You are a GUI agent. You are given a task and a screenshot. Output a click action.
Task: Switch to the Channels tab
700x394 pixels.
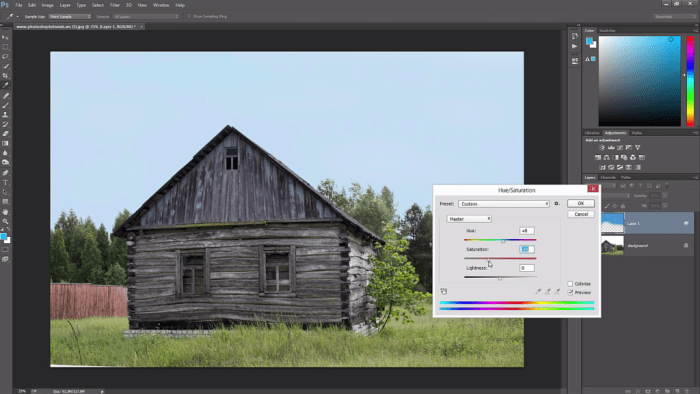click(x=608, y=178)
